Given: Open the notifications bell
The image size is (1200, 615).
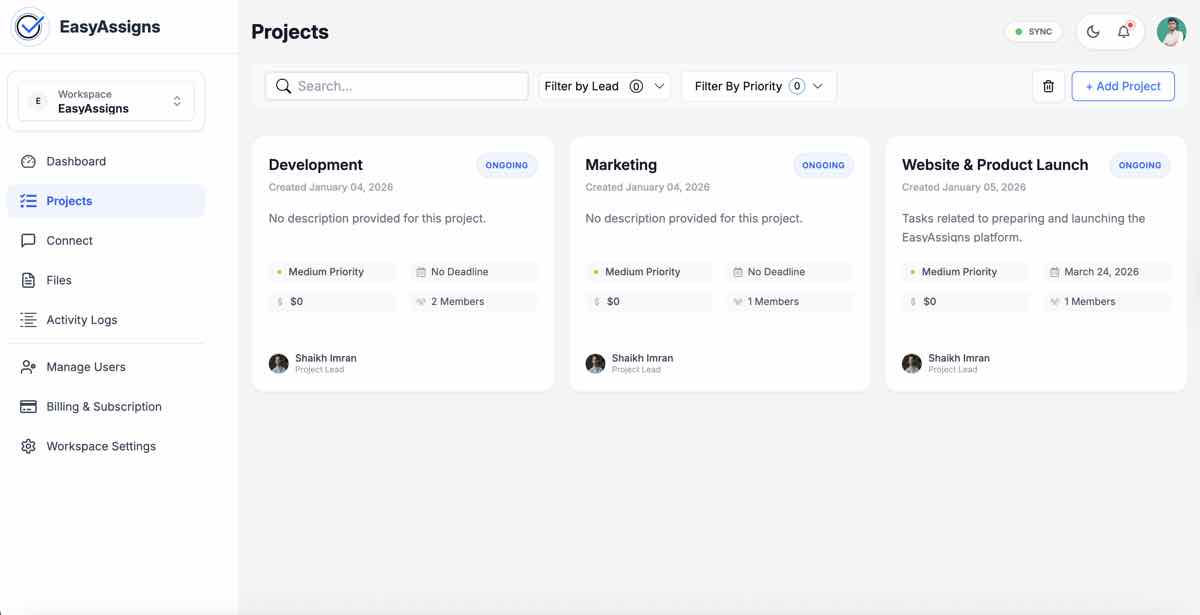Looking at the screenshot, I should tap(1123, 31).
